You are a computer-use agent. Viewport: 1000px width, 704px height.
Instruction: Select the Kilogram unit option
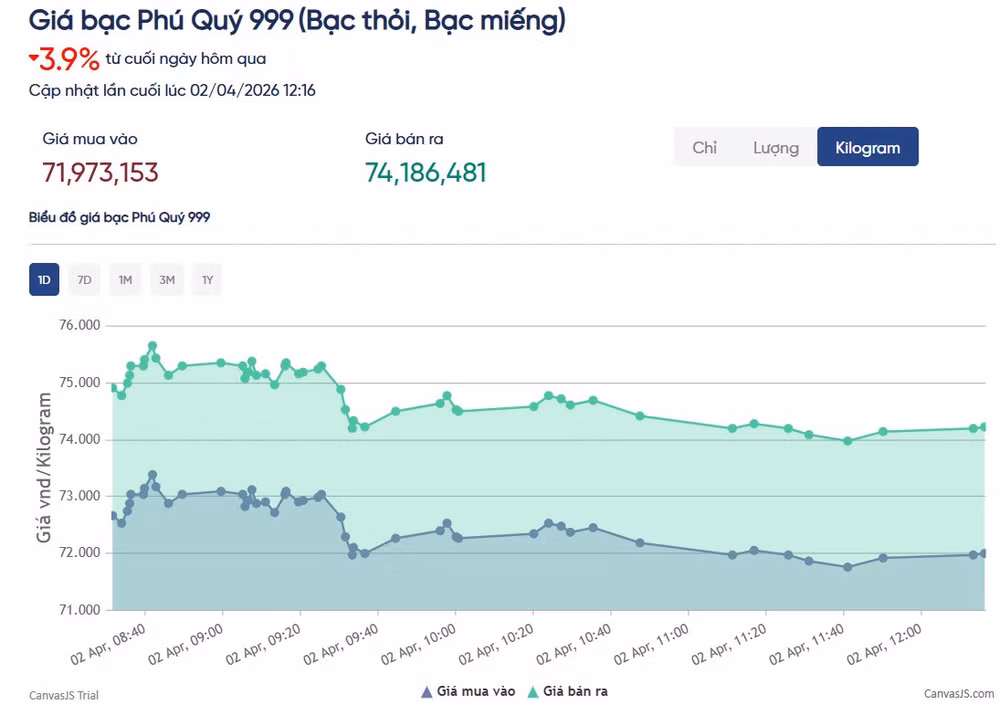click(x=867, y=147)
